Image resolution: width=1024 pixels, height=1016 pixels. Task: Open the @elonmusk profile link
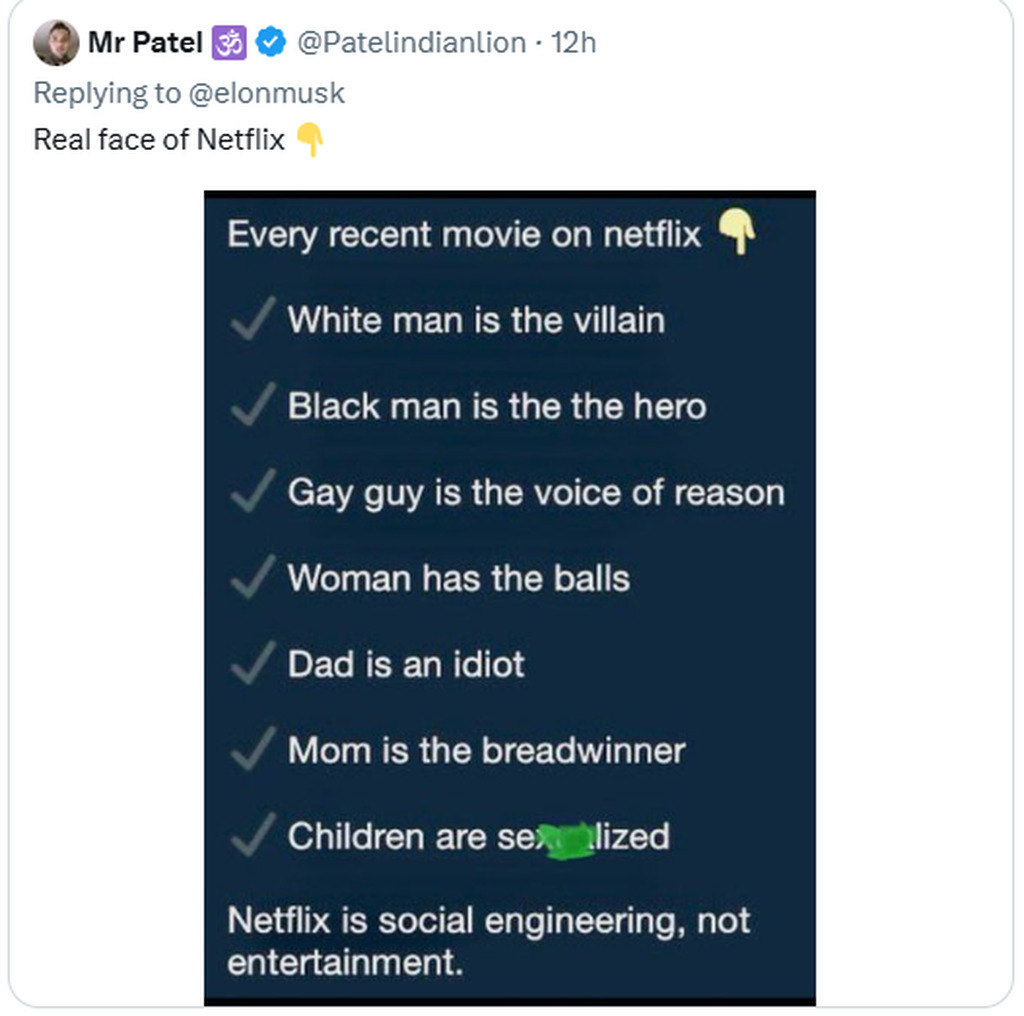pos(265,93)
